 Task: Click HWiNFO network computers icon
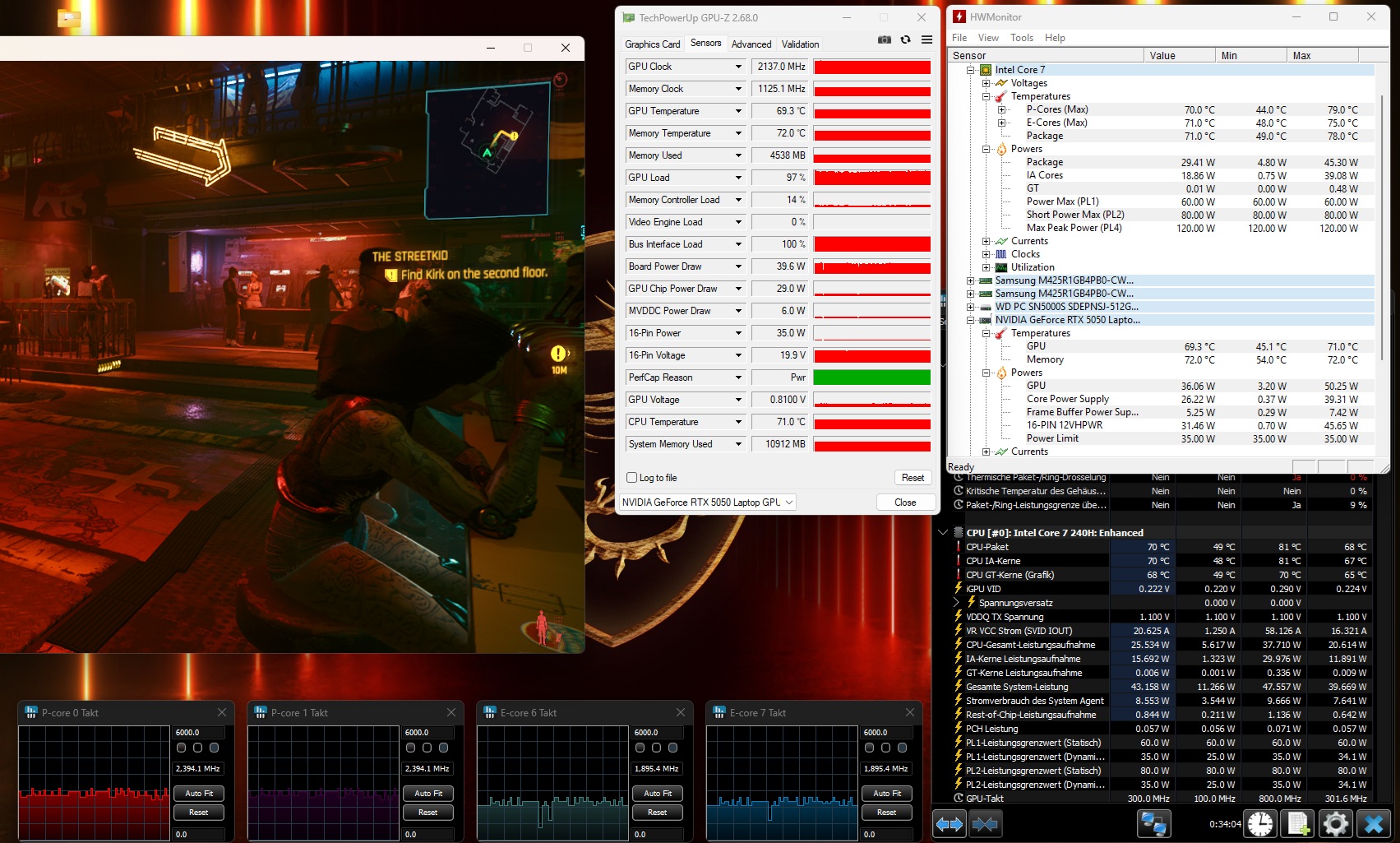click(1153, 823)
